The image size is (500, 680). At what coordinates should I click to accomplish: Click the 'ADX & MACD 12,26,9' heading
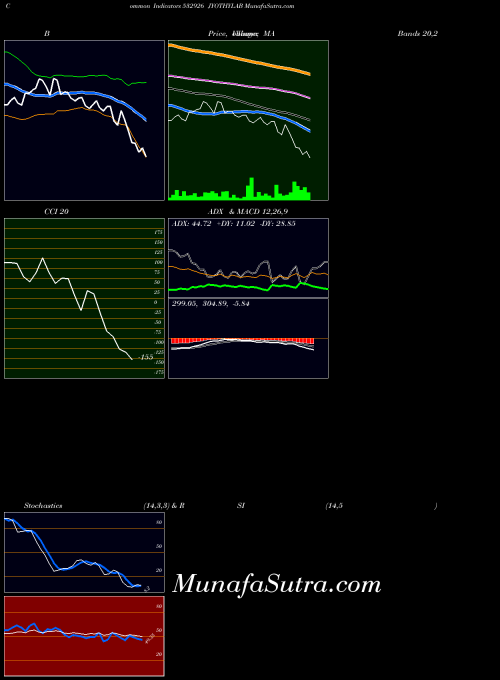(x=248, y=212)
